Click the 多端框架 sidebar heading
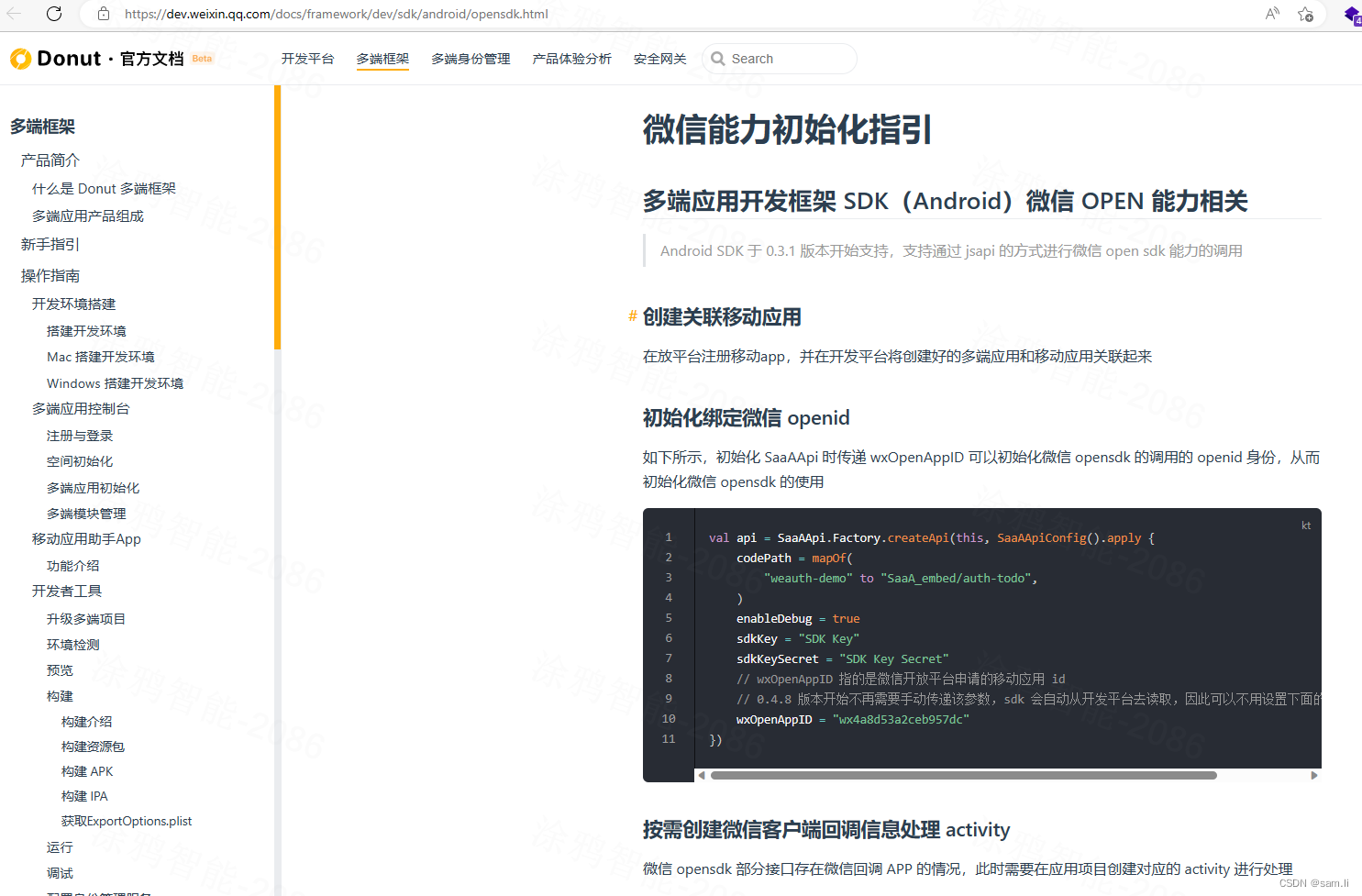The width and height of the screenshot is (1362, 896). click(x=42, y=127)
